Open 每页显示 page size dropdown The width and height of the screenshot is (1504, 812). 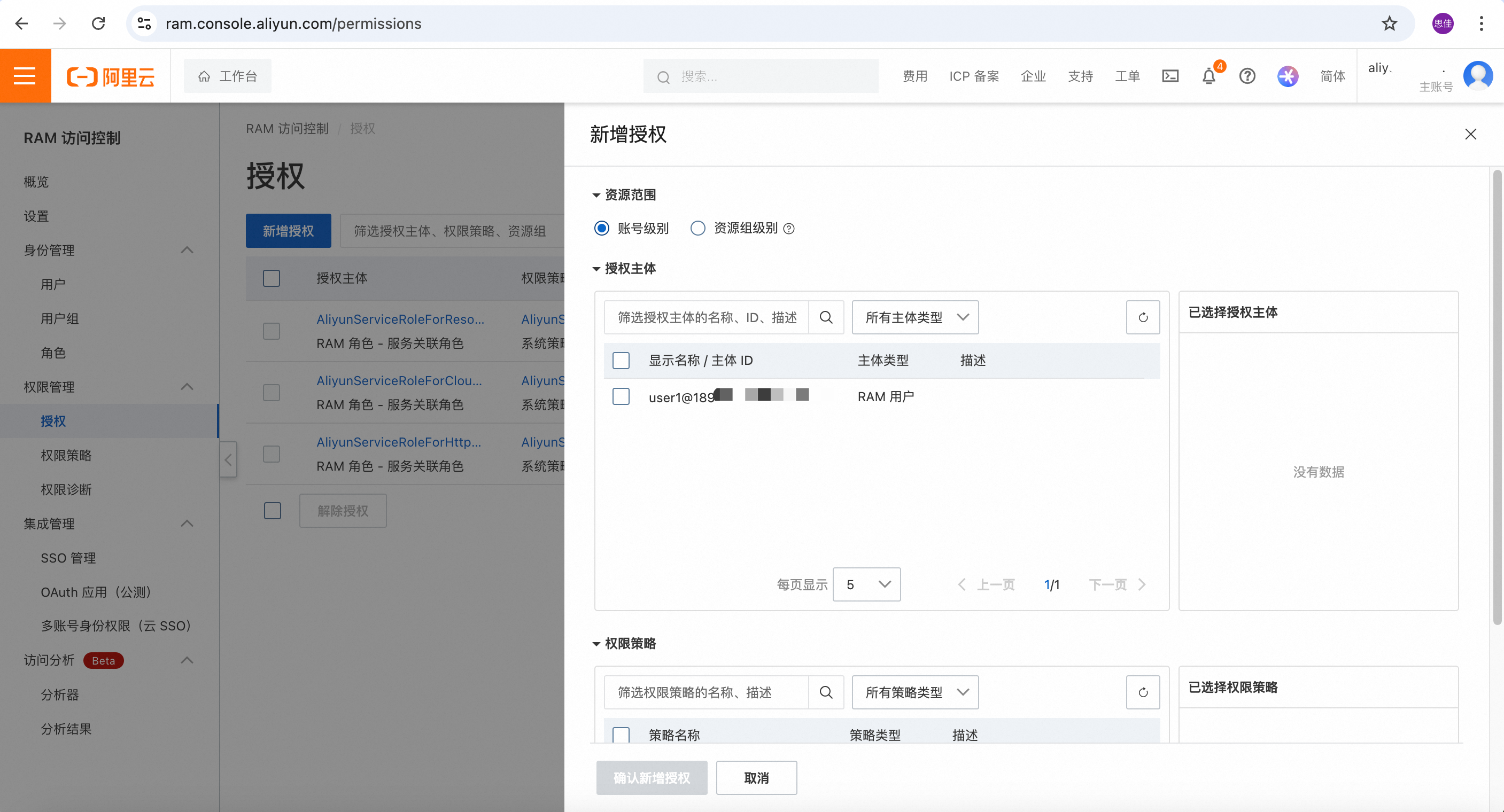[x=866, y=584]
